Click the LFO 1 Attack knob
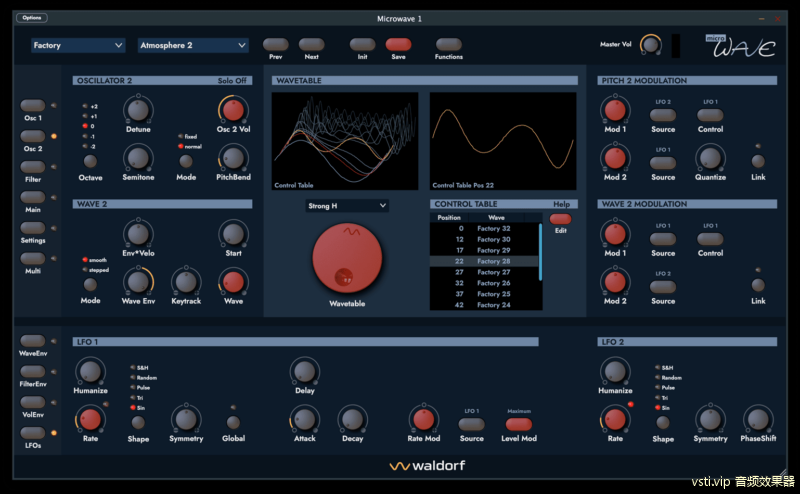 [x=305, y=419]
